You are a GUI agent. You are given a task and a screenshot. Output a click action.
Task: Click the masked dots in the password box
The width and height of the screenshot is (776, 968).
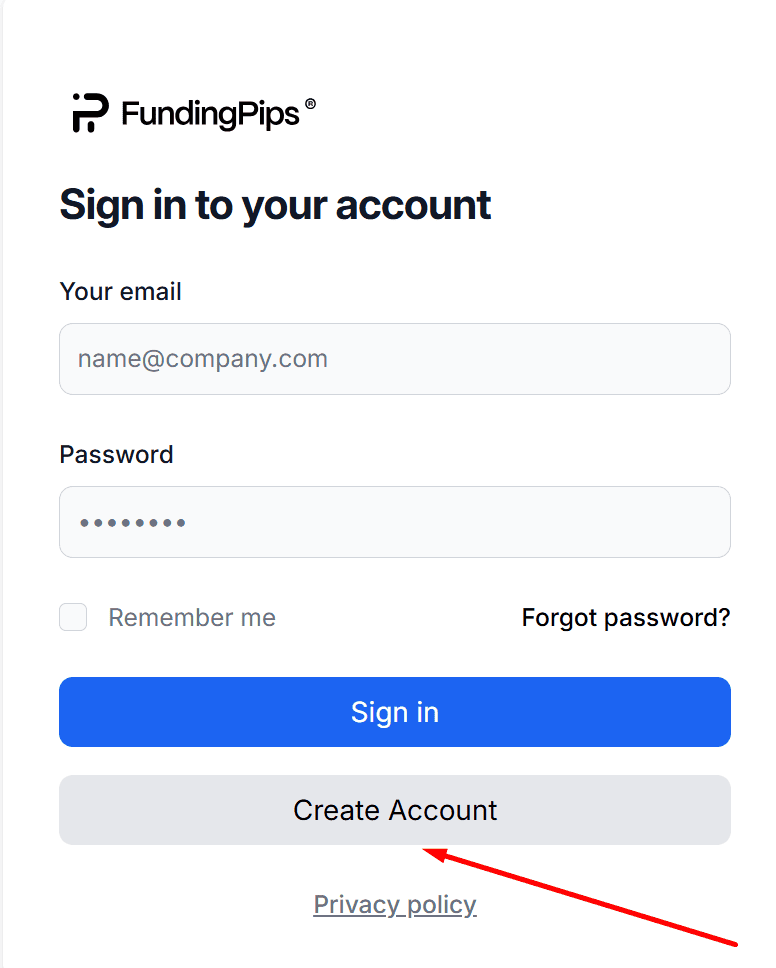point(133,523)
